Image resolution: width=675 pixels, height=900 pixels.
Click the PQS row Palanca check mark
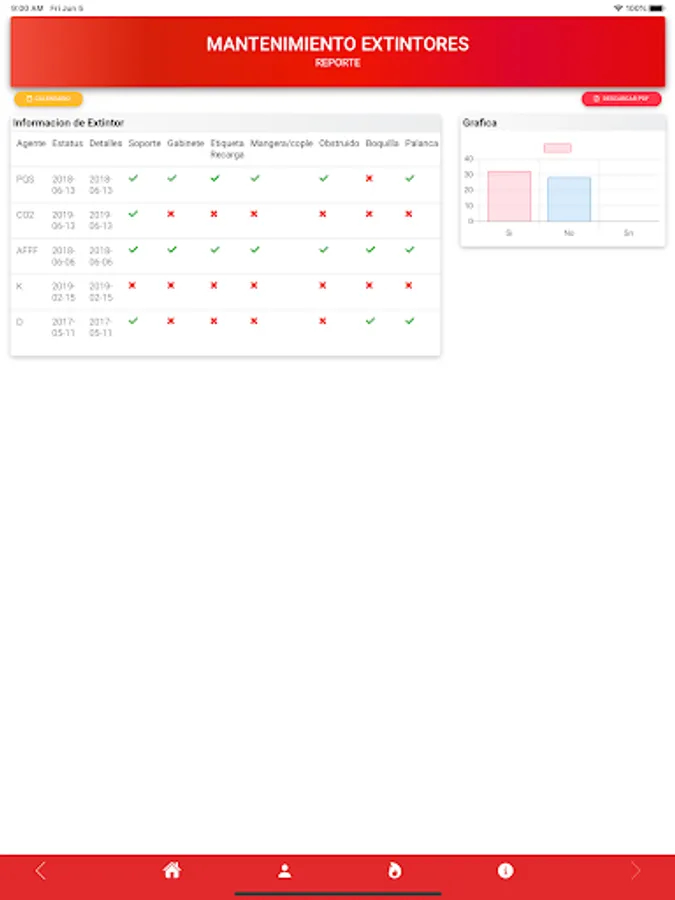(409, 179)
